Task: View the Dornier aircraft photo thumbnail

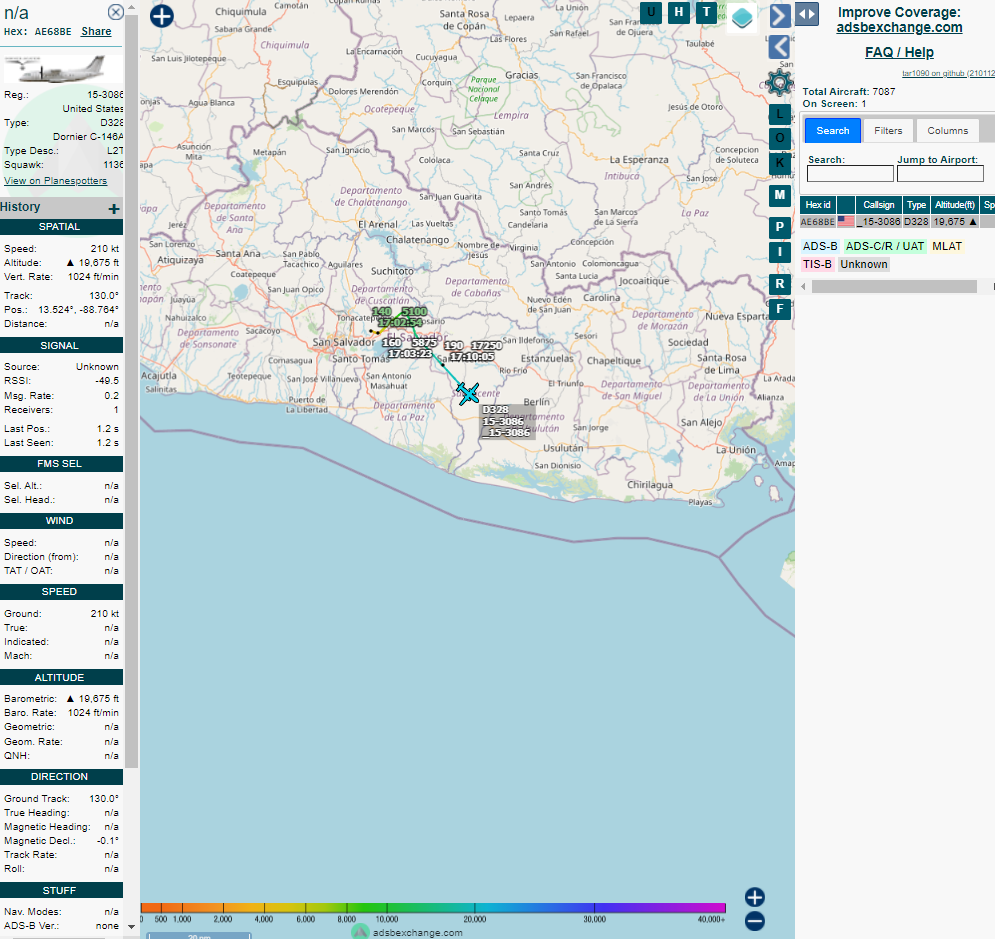Action: tap(63, 69)
